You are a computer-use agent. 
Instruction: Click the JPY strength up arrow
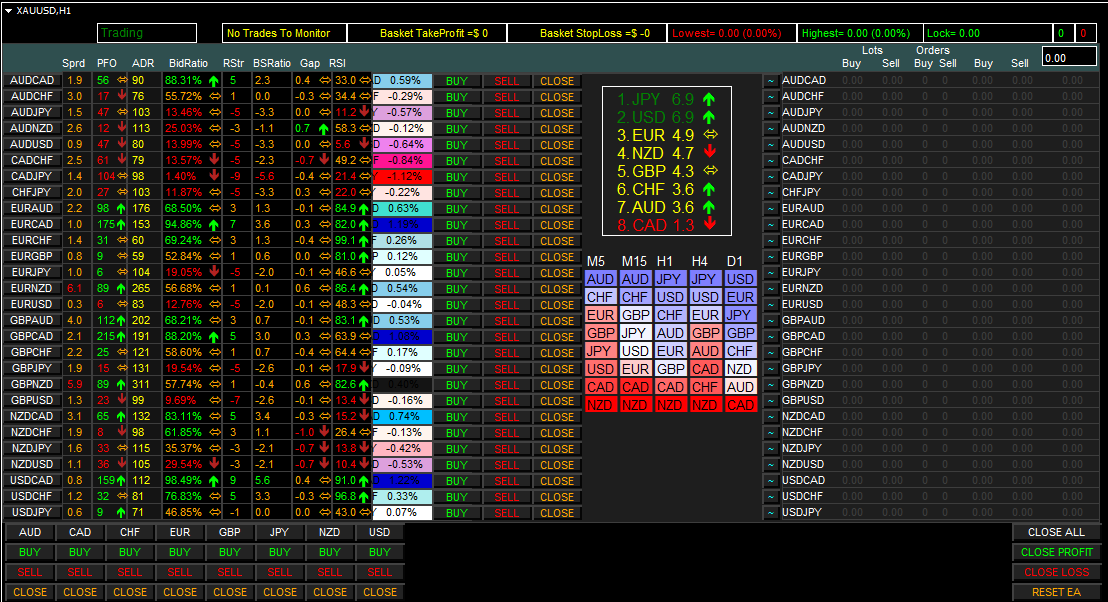709,100
